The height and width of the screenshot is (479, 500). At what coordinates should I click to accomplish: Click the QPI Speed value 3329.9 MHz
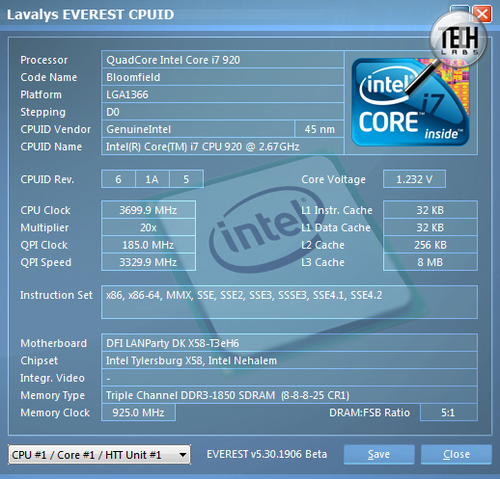[148, 262]
